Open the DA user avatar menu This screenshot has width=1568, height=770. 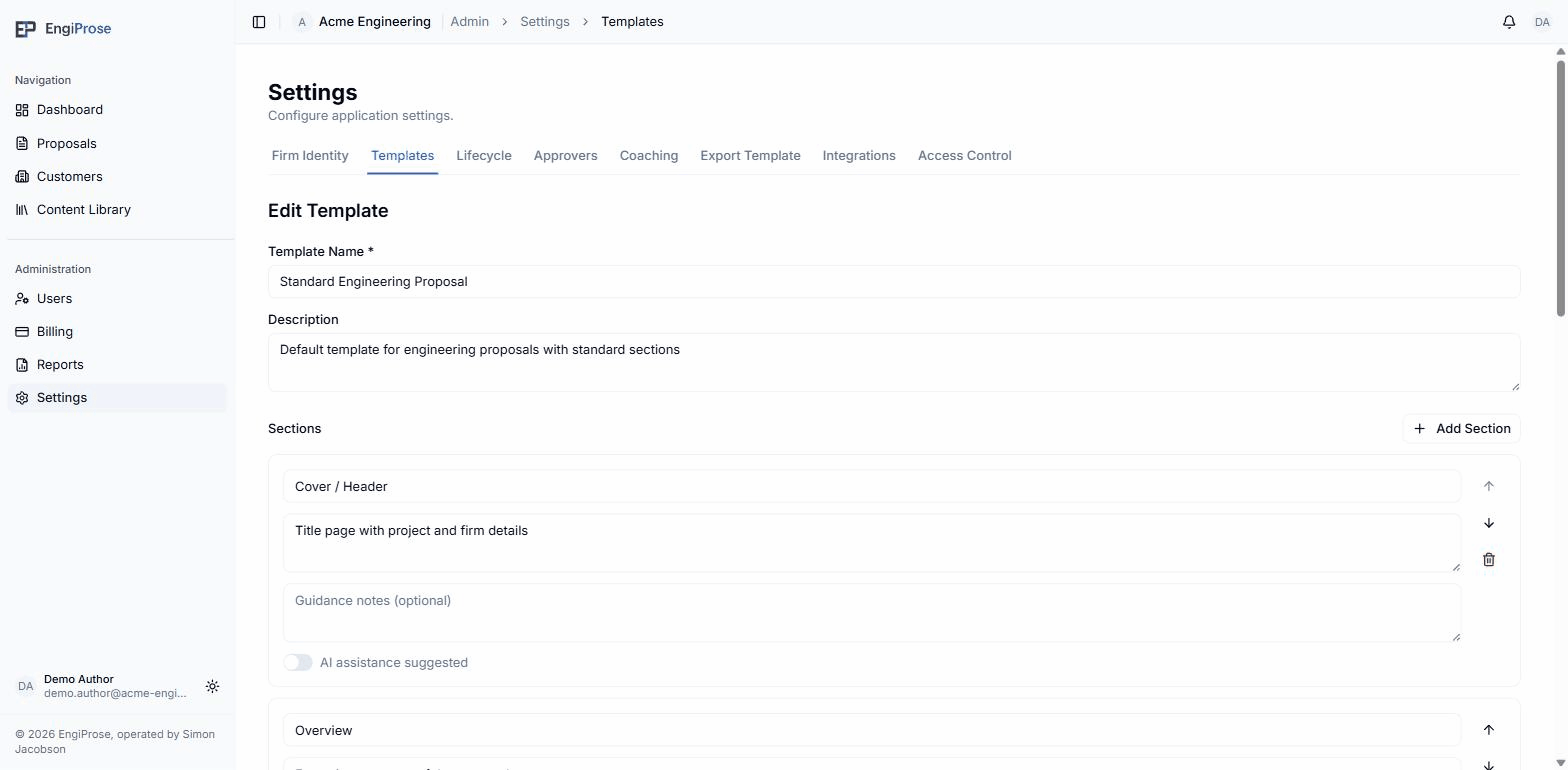click(1542, 22)
